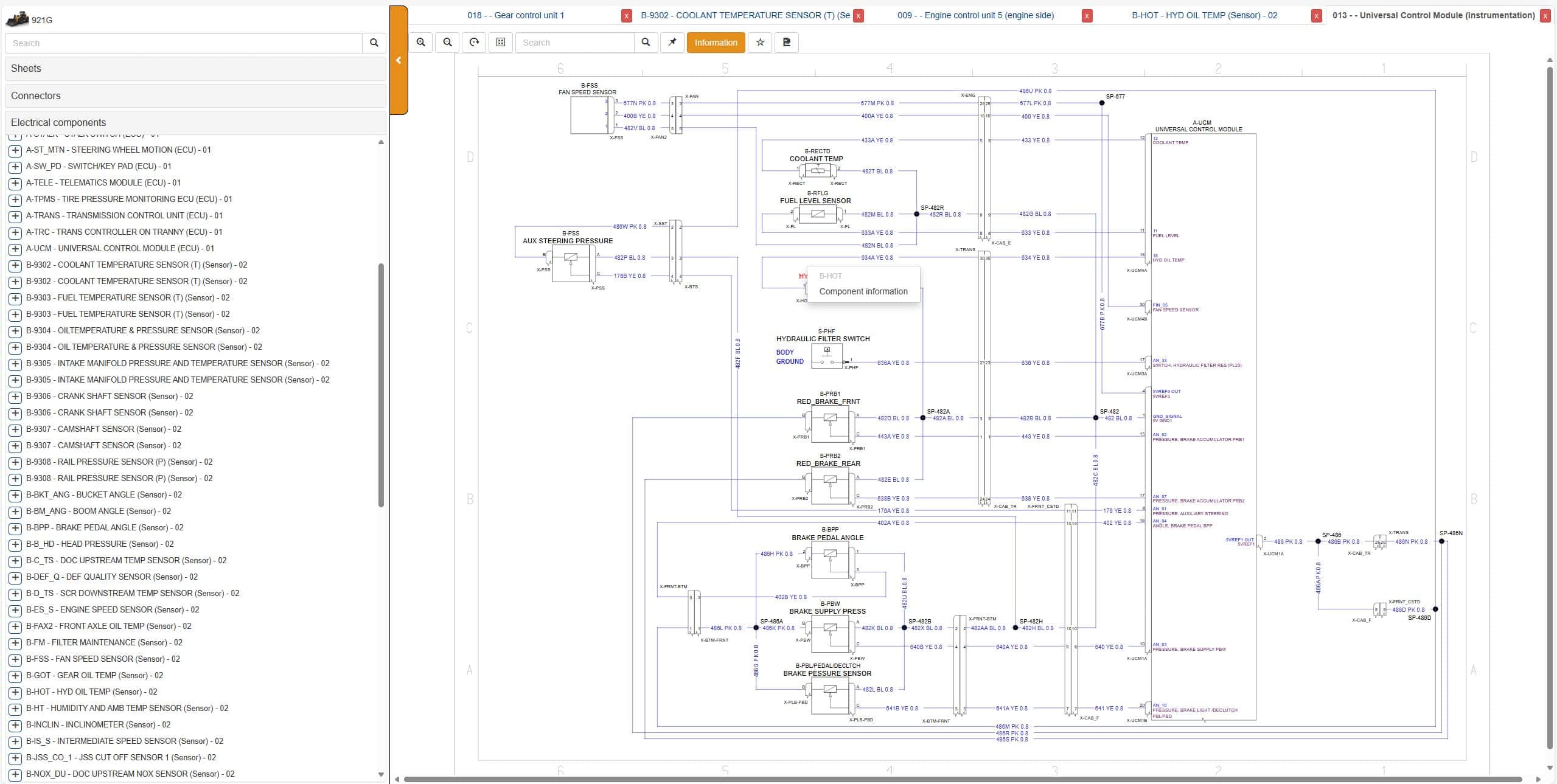Click the fit-to-screen grid icon

[x=501, y=43]
